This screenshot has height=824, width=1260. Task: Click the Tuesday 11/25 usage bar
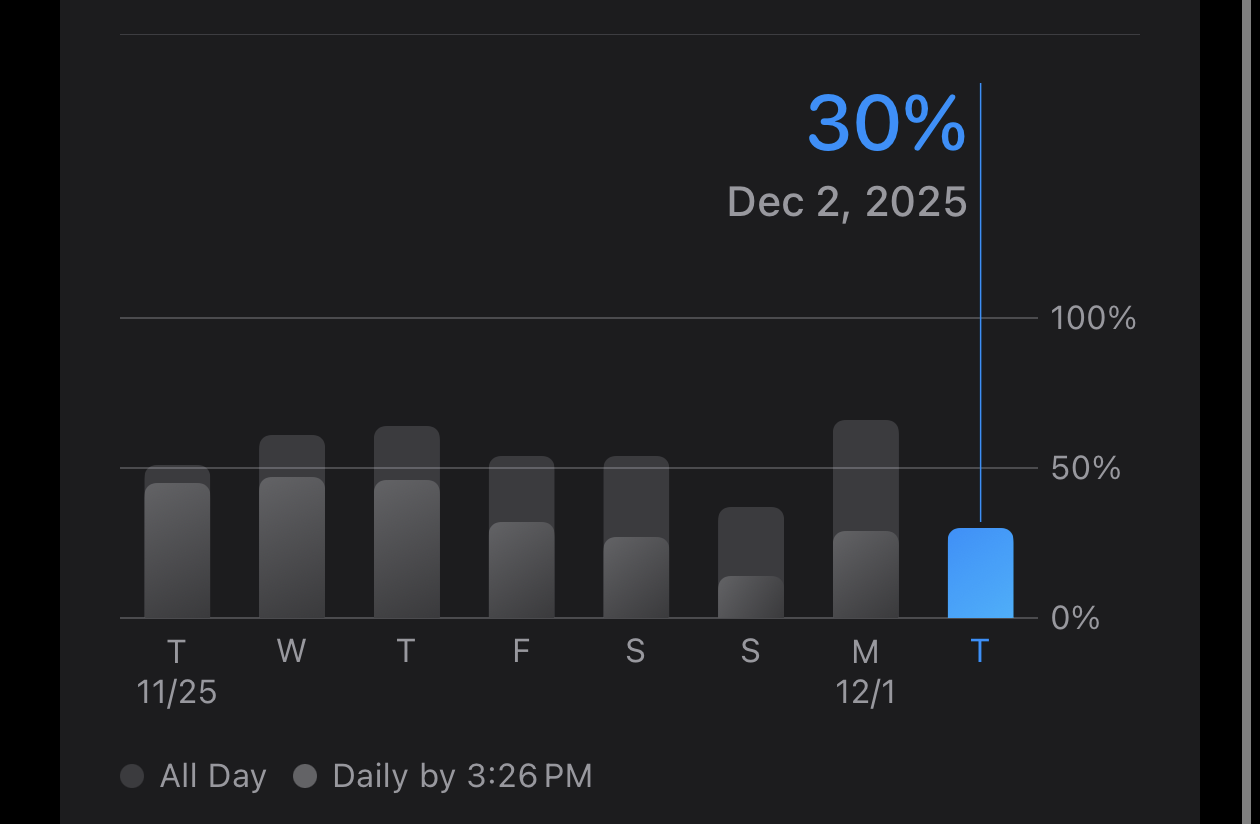click(x=177, y=541)
